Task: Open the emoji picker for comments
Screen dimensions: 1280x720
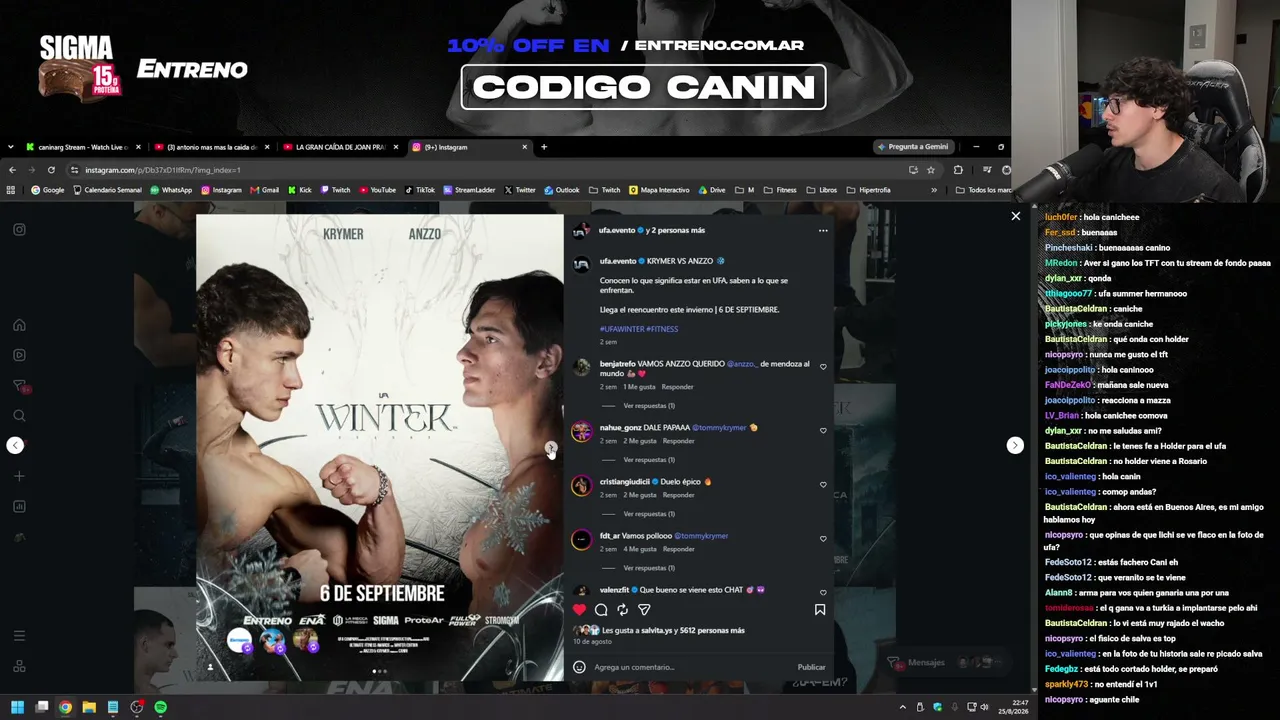Action: pyautogui.click(x=579, y=667)
